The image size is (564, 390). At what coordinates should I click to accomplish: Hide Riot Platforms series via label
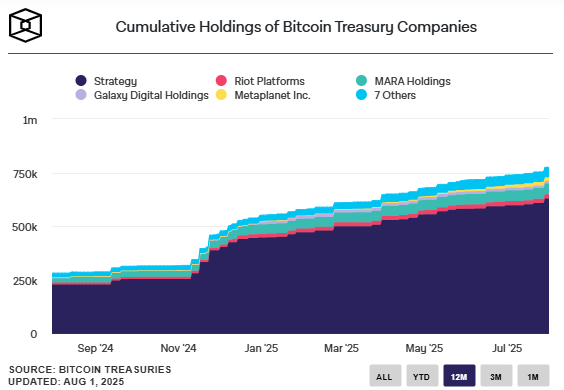point(269,81)
